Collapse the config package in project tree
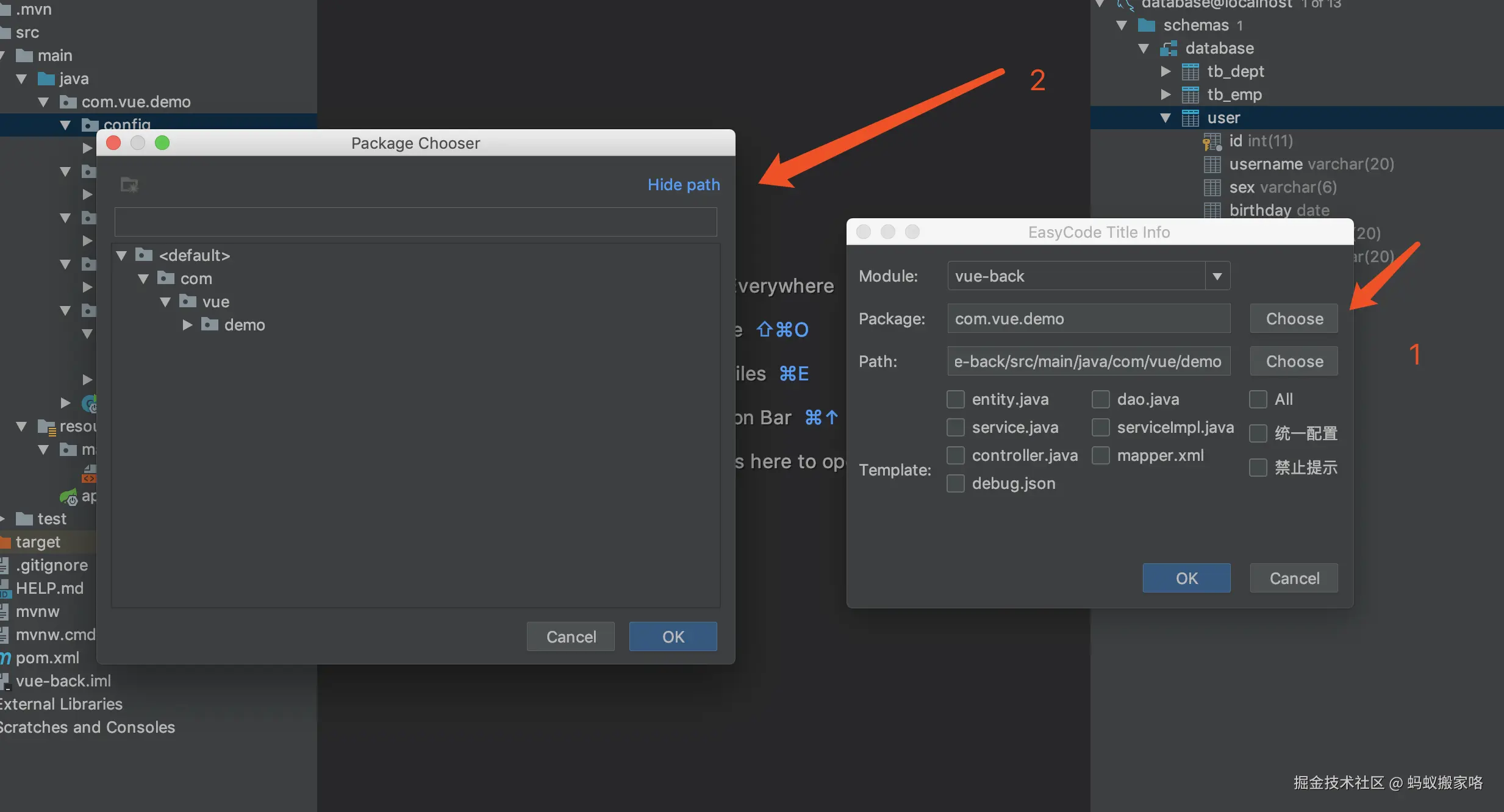The height and width of the screenshot is (812, 1504). [x=65, y=125]
